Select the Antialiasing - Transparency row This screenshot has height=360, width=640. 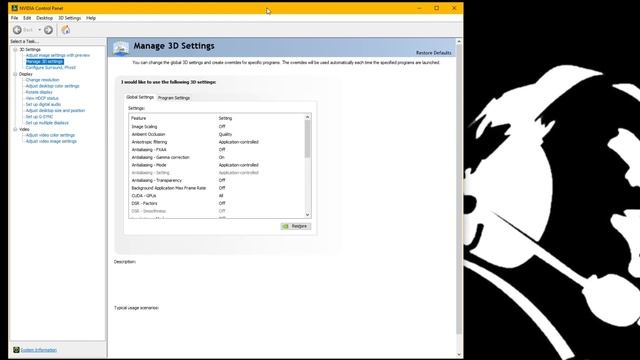[x=217, y=180]
